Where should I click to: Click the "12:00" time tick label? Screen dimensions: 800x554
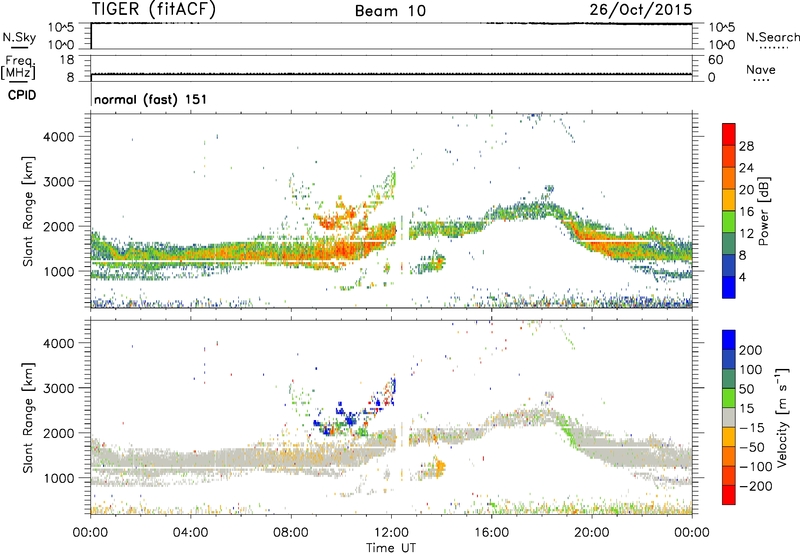coord(391,533)
